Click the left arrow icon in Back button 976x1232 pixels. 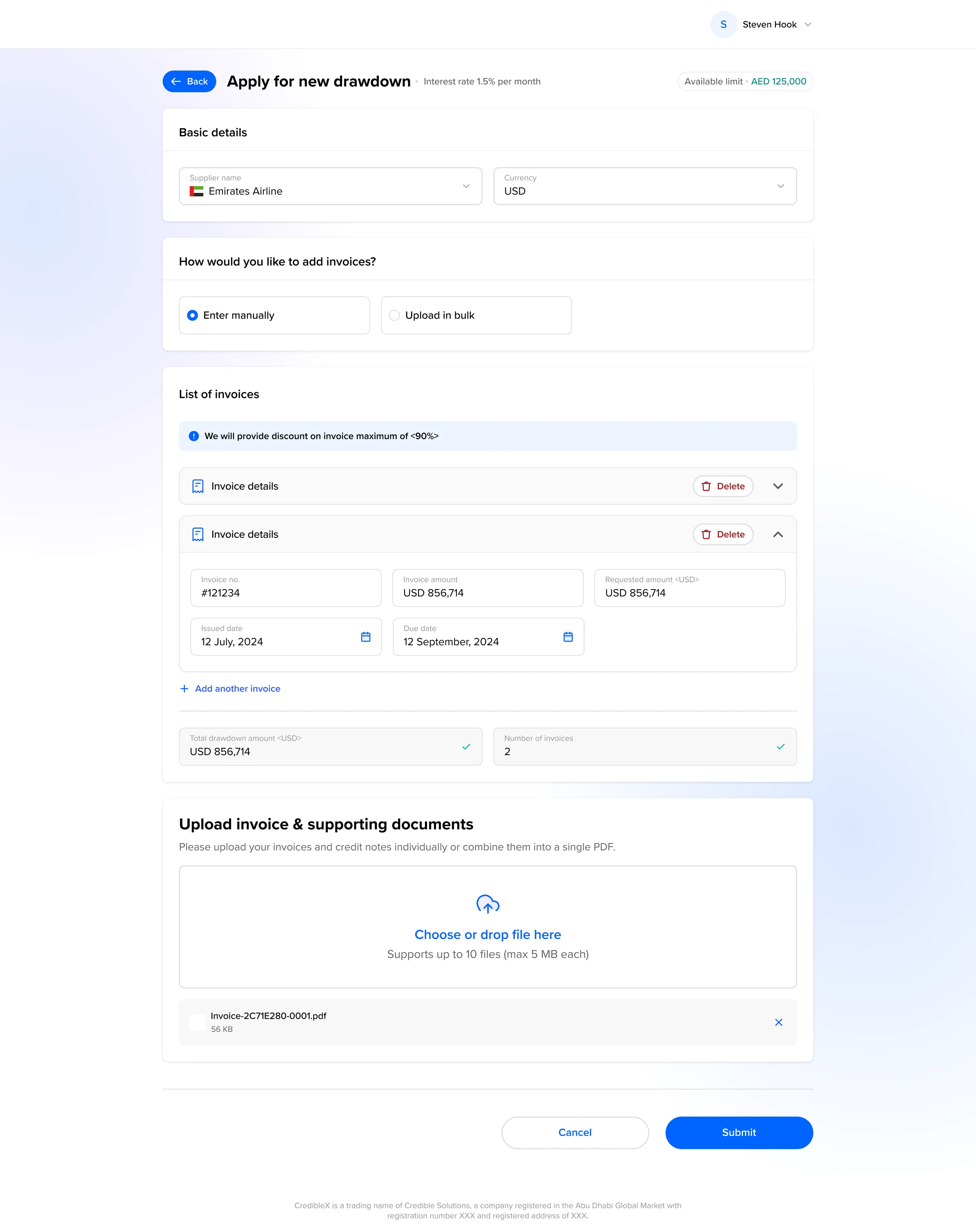pyautogui.click(x=176, y=81)
